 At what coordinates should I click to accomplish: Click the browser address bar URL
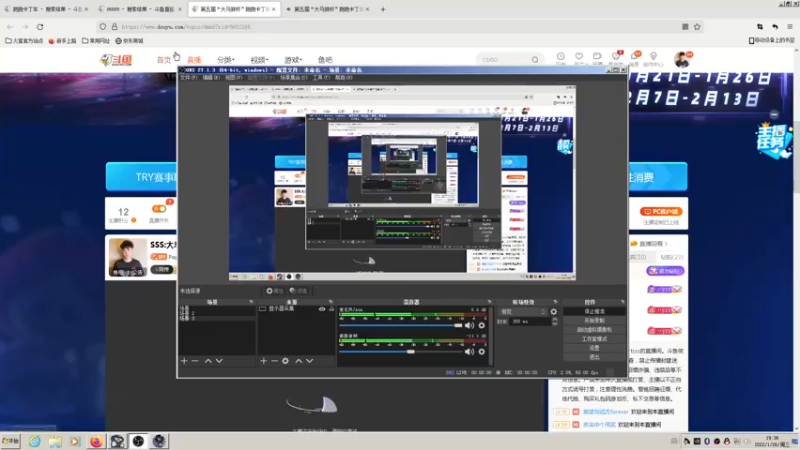pos(186,27)
